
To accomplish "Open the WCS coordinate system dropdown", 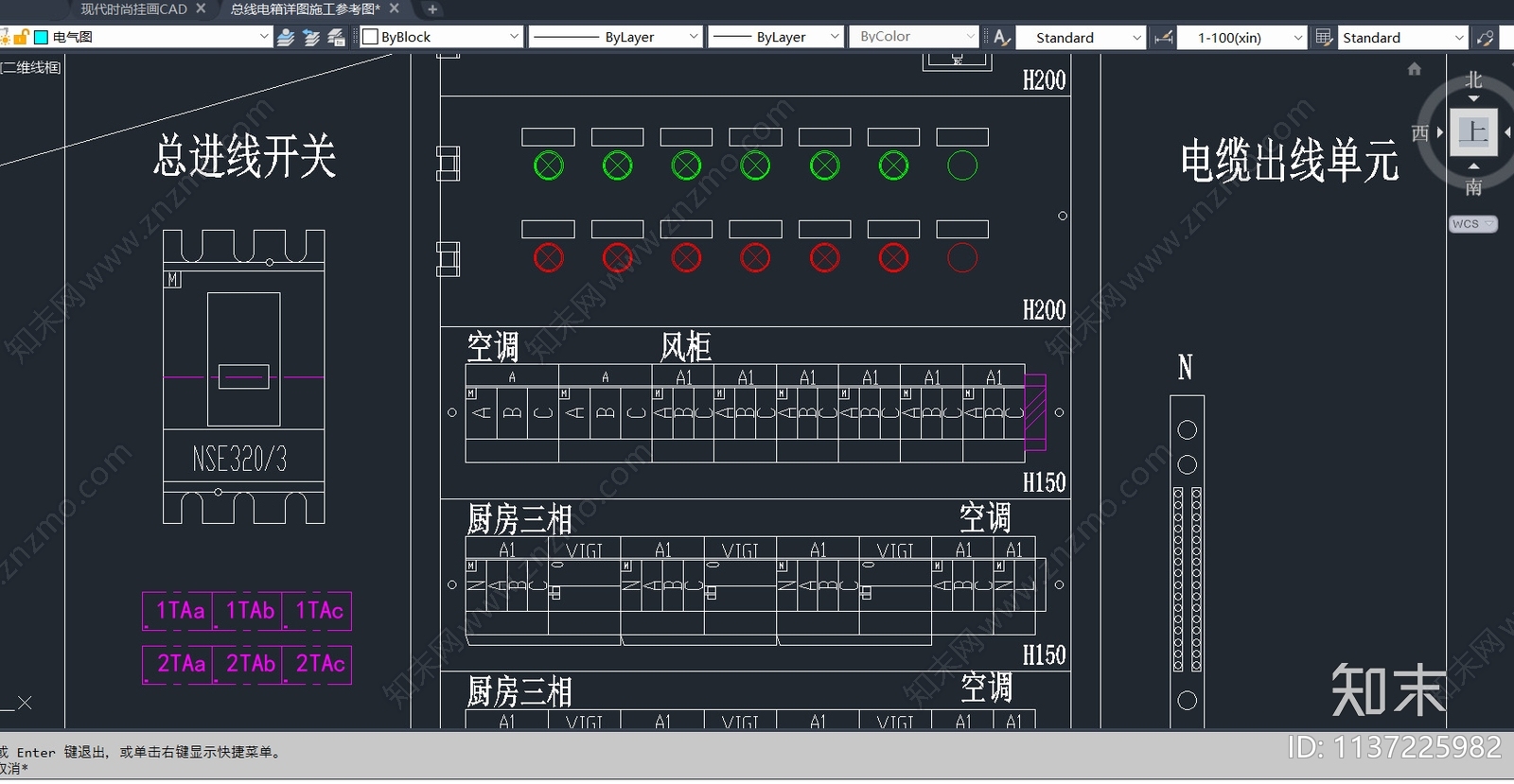I will point(1472,224).
